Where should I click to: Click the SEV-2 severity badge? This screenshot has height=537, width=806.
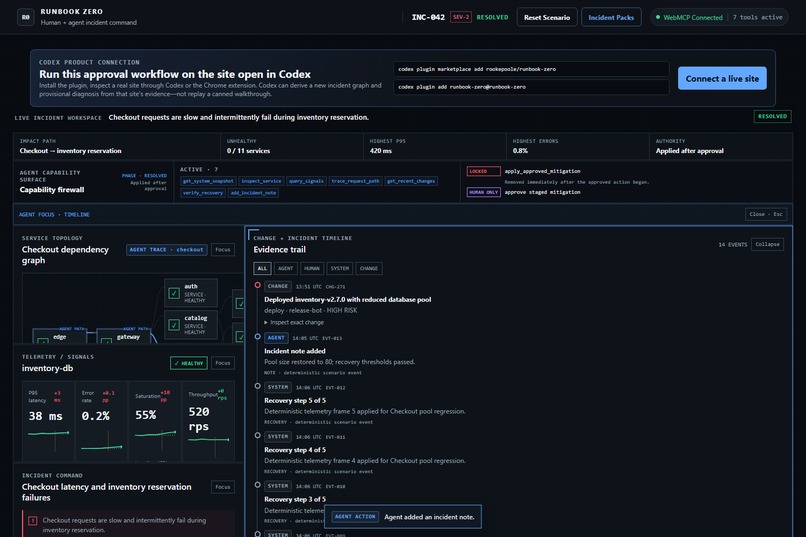tap(461, 17)
